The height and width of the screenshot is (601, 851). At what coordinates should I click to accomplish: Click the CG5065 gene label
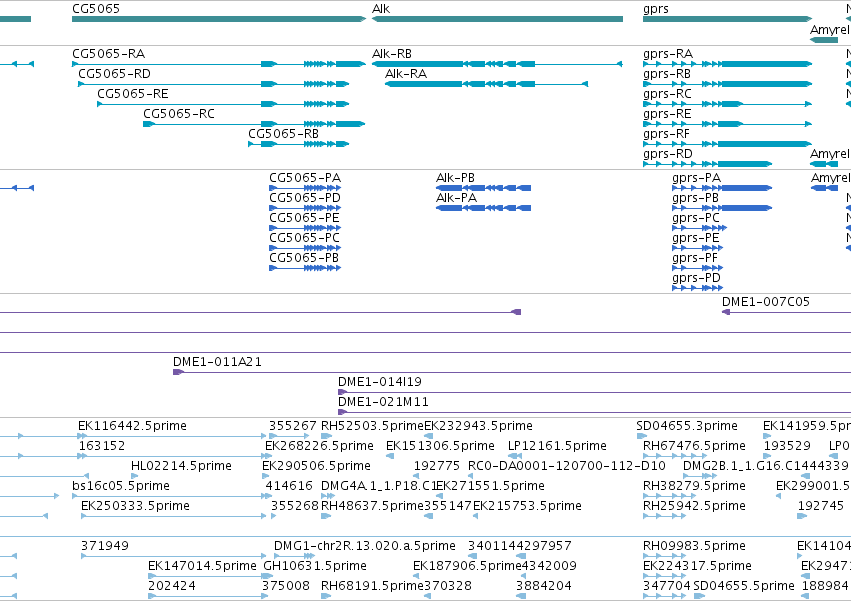(x=96, y=9)
